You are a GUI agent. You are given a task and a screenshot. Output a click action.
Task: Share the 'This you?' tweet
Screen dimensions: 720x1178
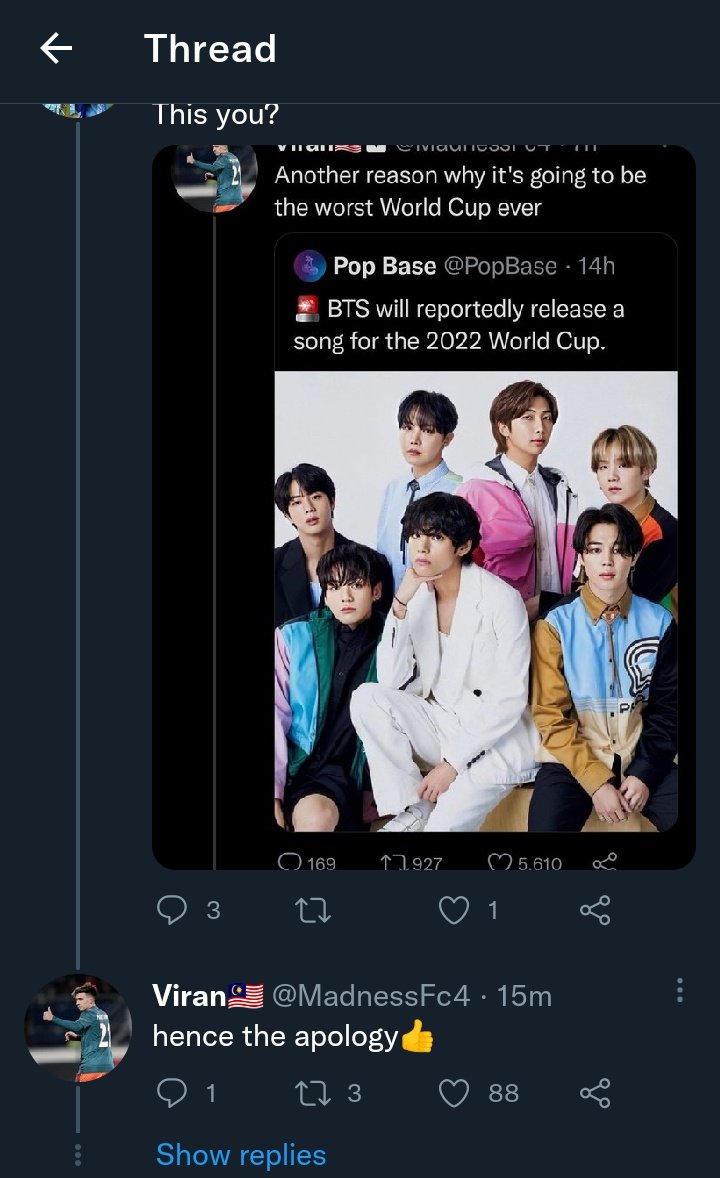click(595, 910)
